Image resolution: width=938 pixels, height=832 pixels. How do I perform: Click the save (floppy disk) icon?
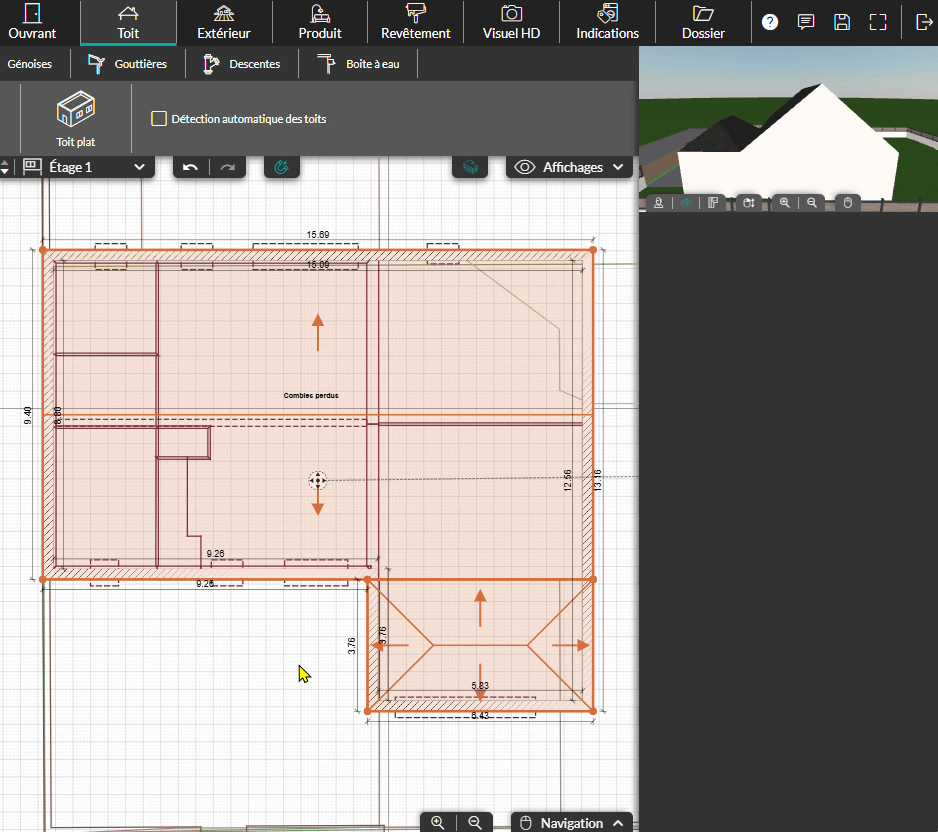[842, 22]
